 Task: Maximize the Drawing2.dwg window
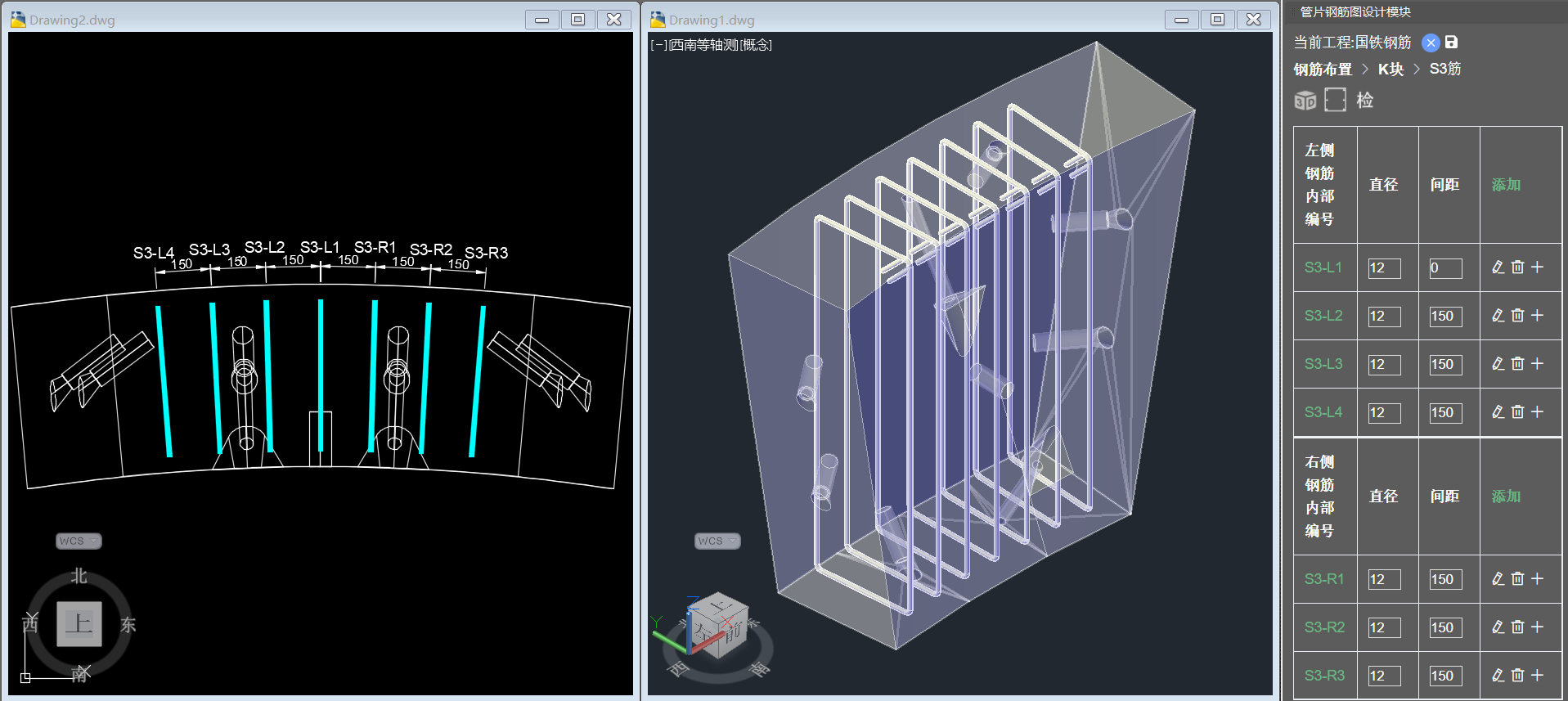click(578, 20)
